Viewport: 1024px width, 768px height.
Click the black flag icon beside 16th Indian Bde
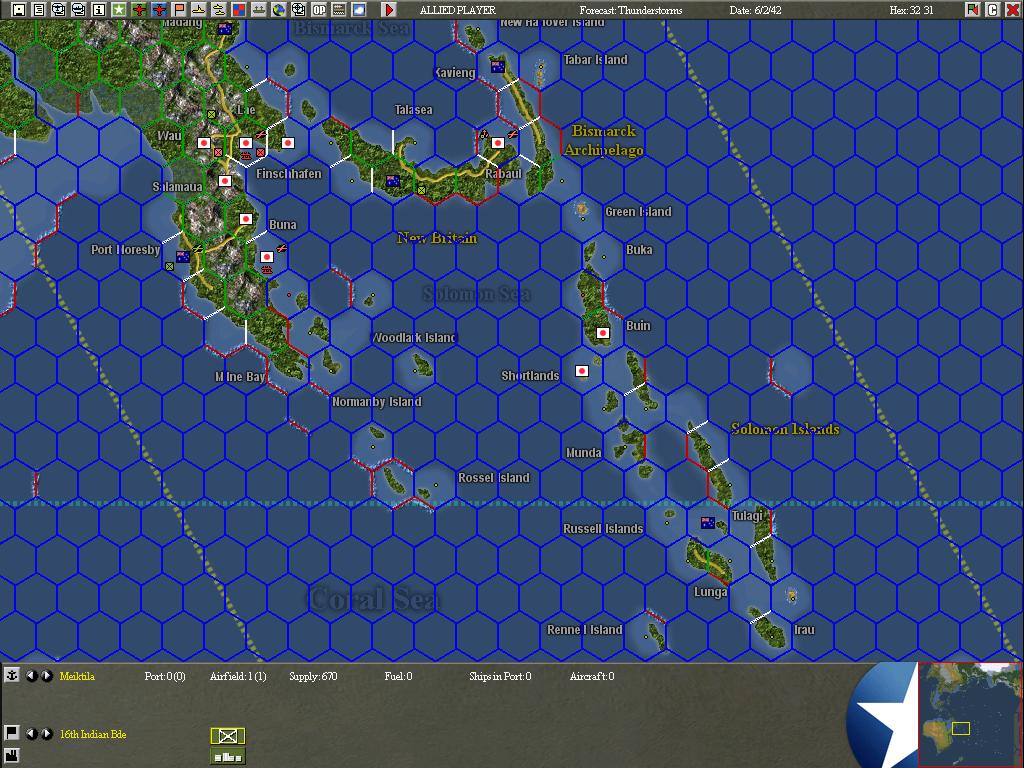pyautogui.click(x=12, y=733)
